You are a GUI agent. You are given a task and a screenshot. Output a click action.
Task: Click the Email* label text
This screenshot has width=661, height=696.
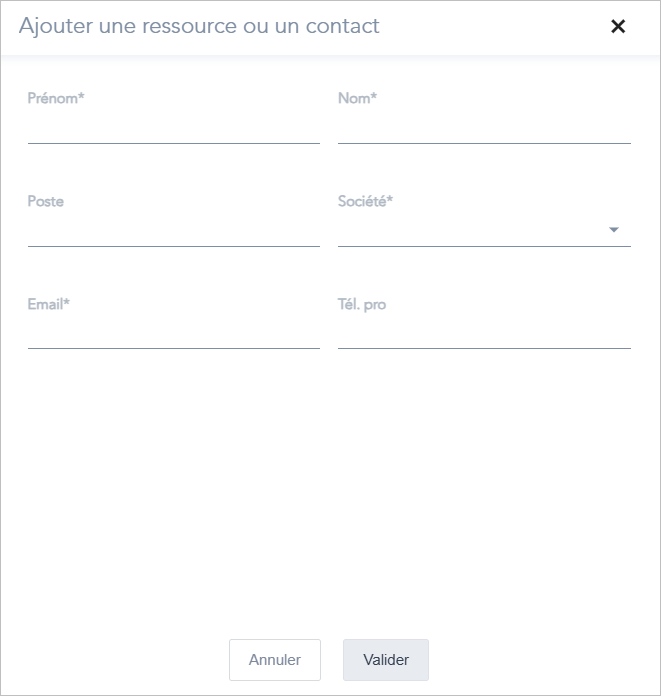click(49, 304)
